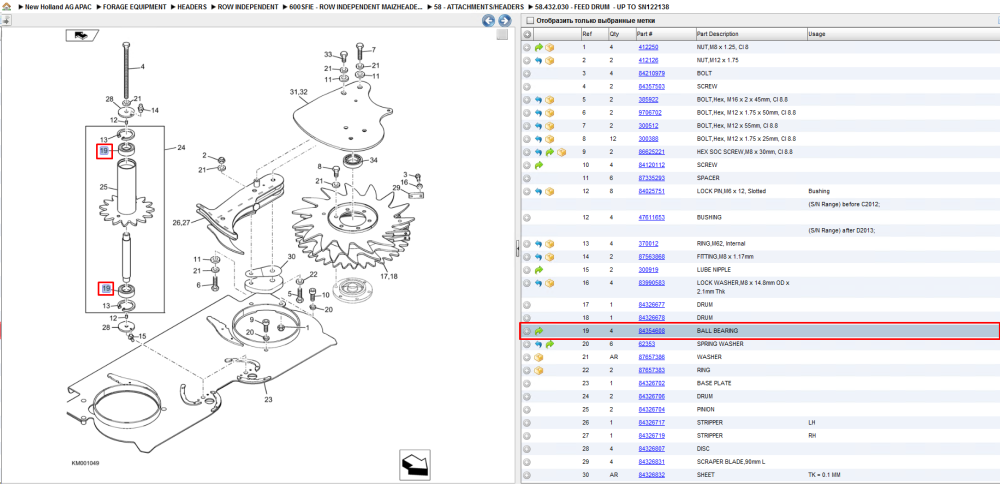Click the panel splitter handle between panes
The image size is (1000, 484).
pos(517,249)
